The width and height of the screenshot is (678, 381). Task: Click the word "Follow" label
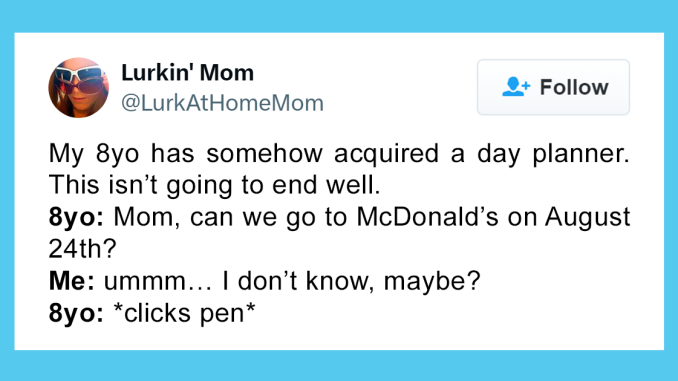click(574, 87)
